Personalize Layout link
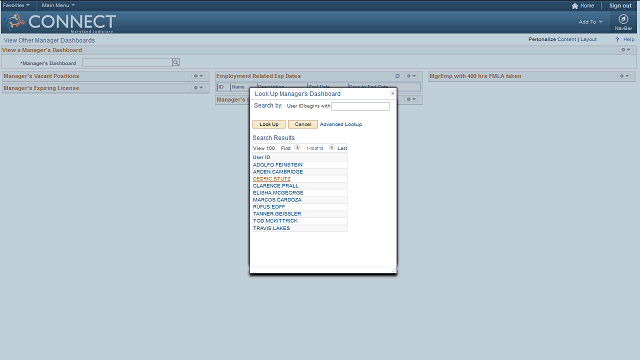Image resolution: width=640 pixels, height=360 pixels. 588,39
